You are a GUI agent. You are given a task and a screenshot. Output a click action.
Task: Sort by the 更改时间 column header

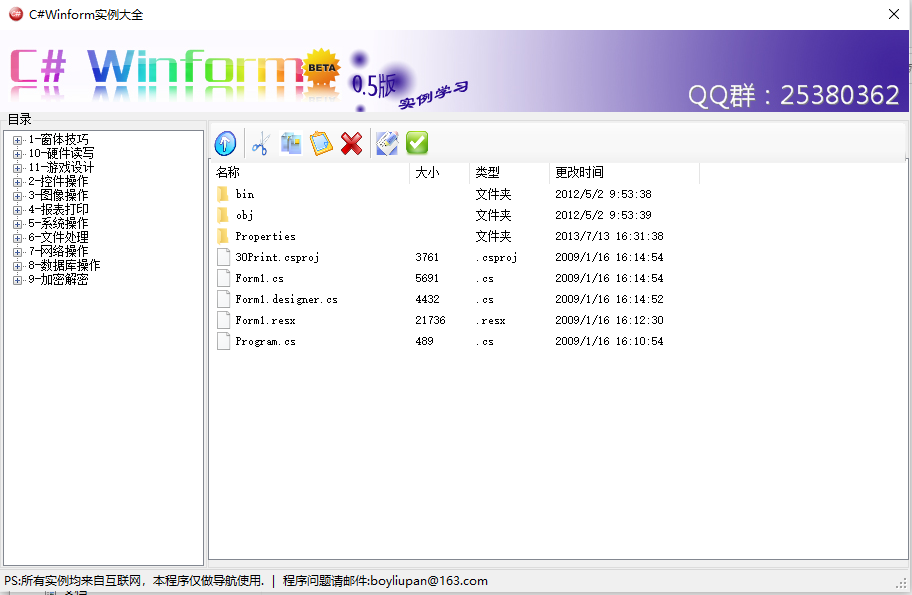coord(624,172)
